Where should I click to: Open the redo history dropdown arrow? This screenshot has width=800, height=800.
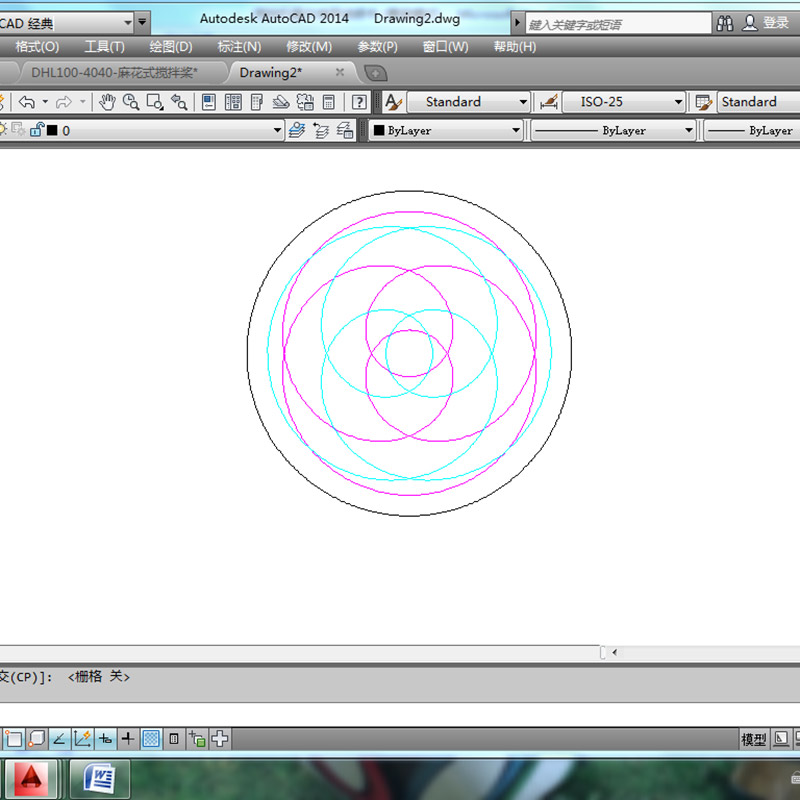point(83,102)
